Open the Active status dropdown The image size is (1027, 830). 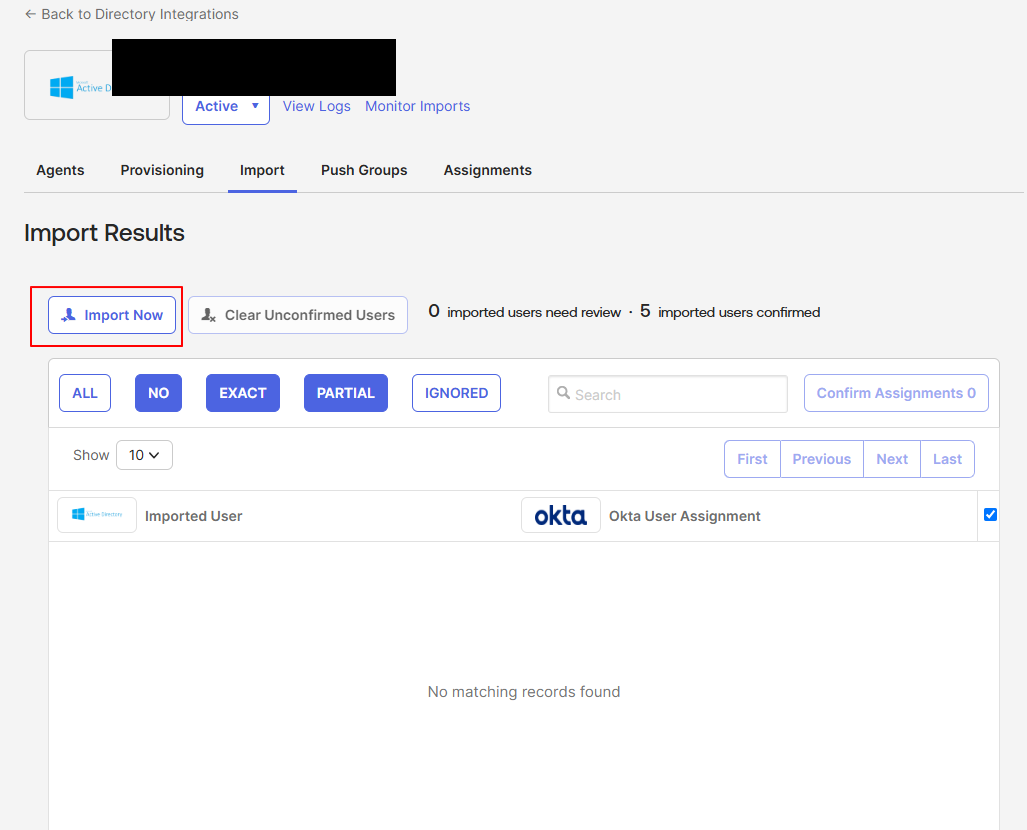point(226,107)
